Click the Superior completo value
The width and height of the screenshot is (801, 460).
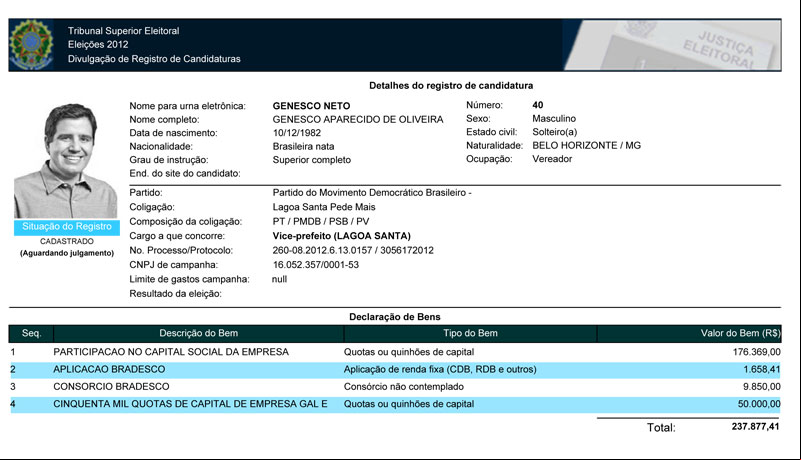(x=312, y=159)
